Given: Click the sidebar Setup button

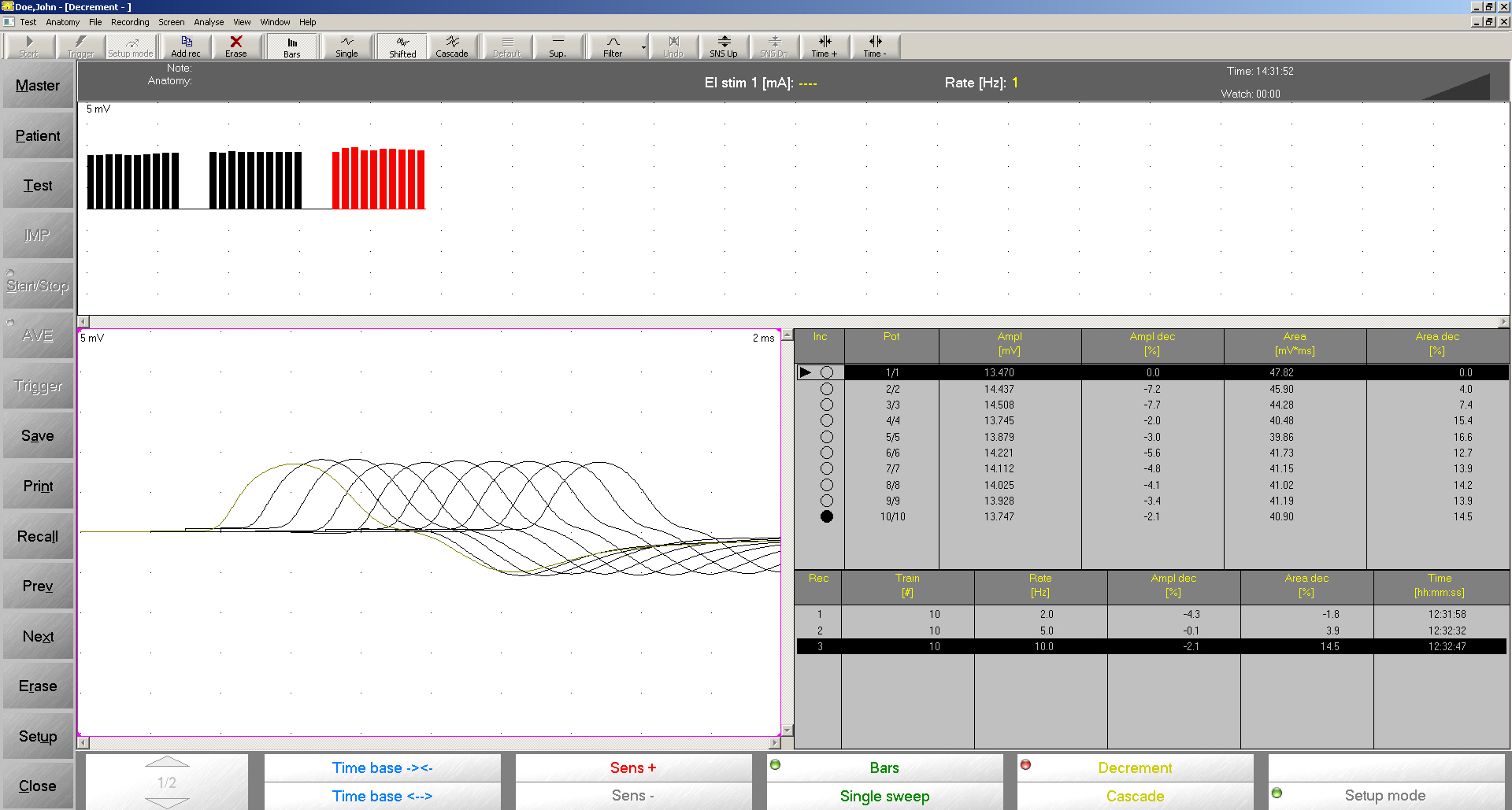Looking at the screenshot, I should 38,736.
